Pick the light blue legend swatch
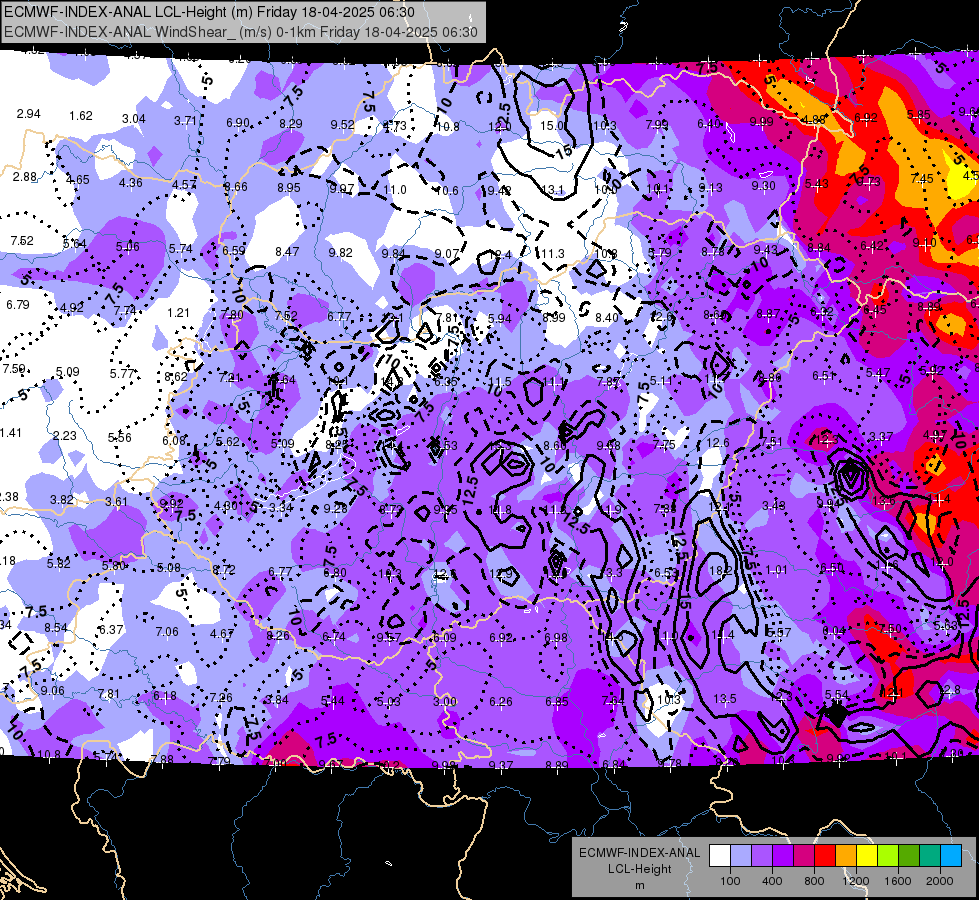 click(741, 856)
